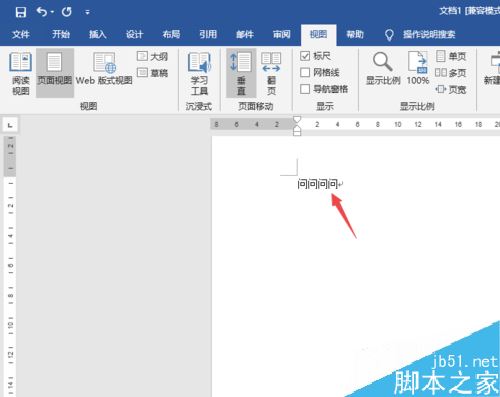Click the 新建 new window icon
The image size is (500, 397).
tap(493, 69)
